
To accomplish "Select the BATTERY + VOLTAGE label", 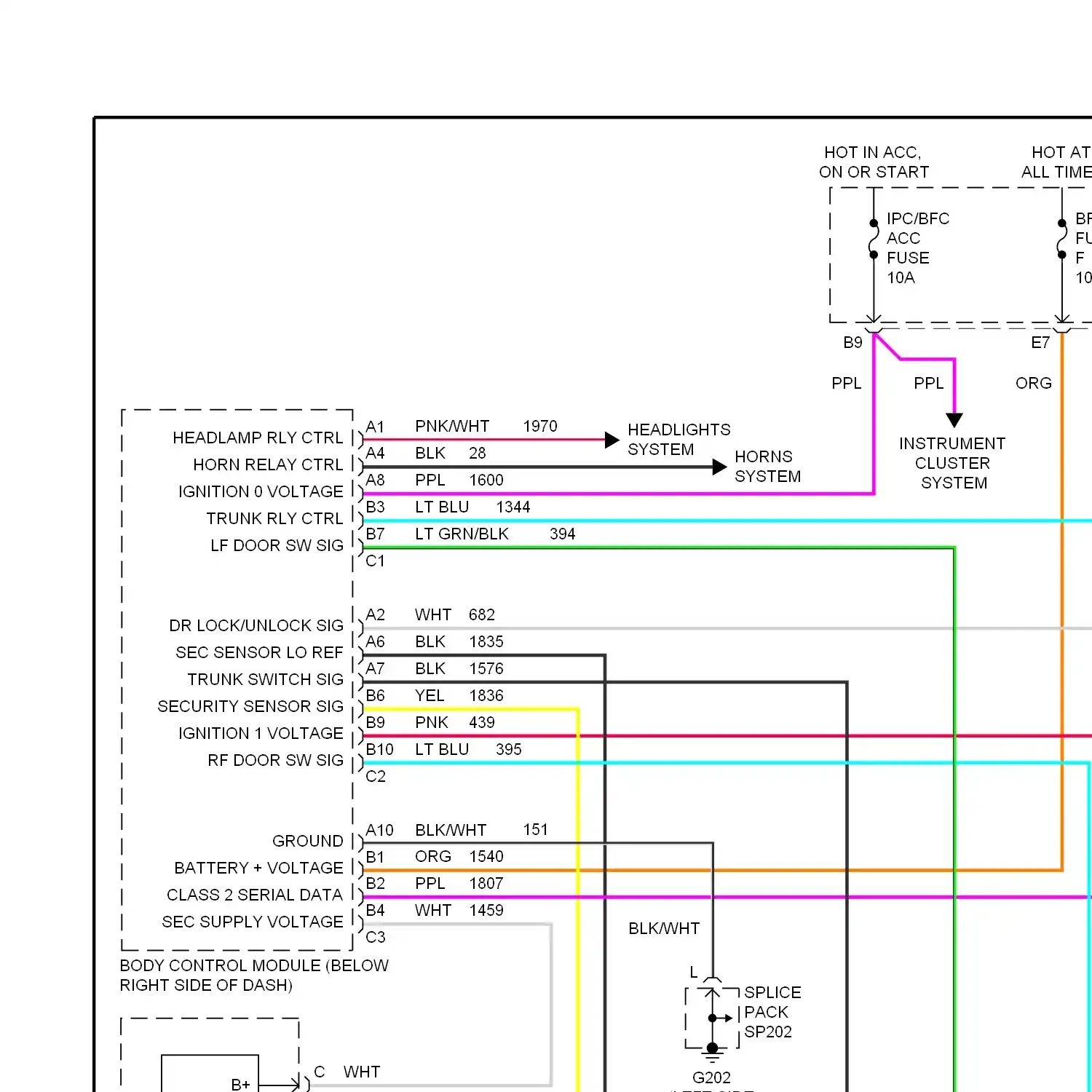I will [258, 868].
